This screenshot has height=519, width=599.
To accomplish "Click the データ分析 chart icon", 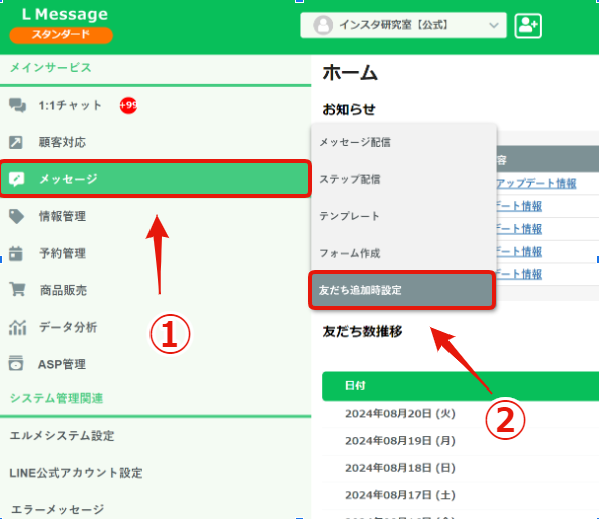I will [18, 327].
